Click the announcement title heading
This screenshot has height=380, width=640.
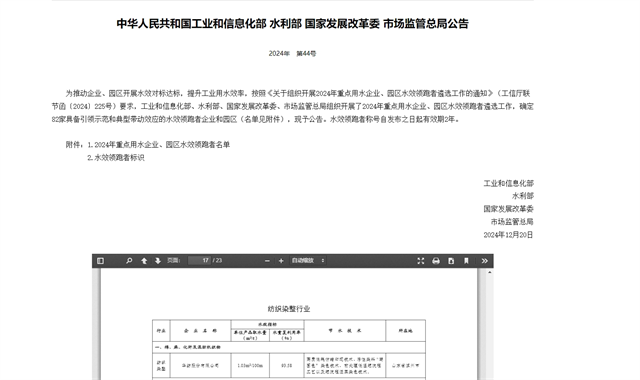(292, 24)
